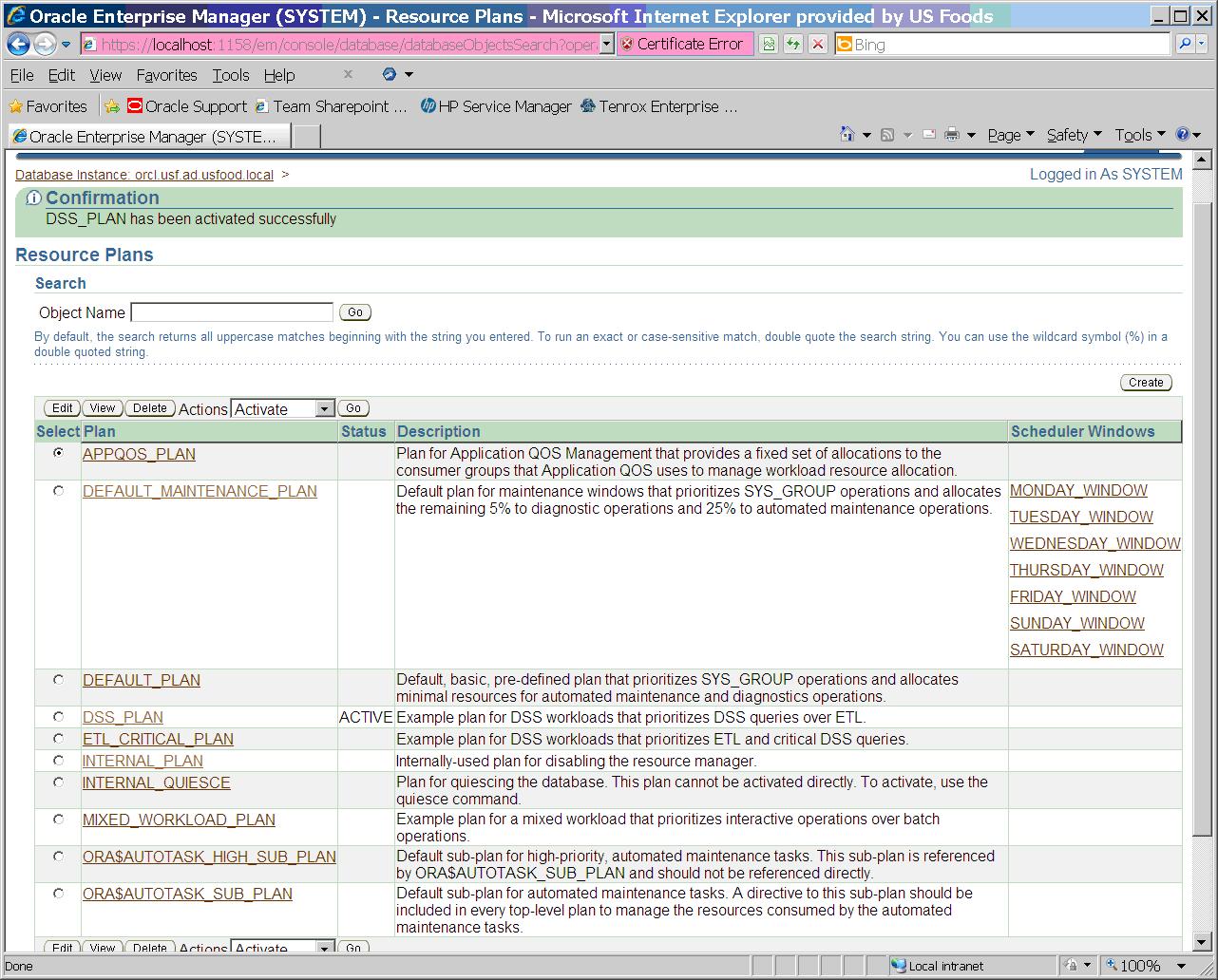Click the Print icon in command bar
The height and width of the screenshot is (980, 1218).
(x=952, y=135)
